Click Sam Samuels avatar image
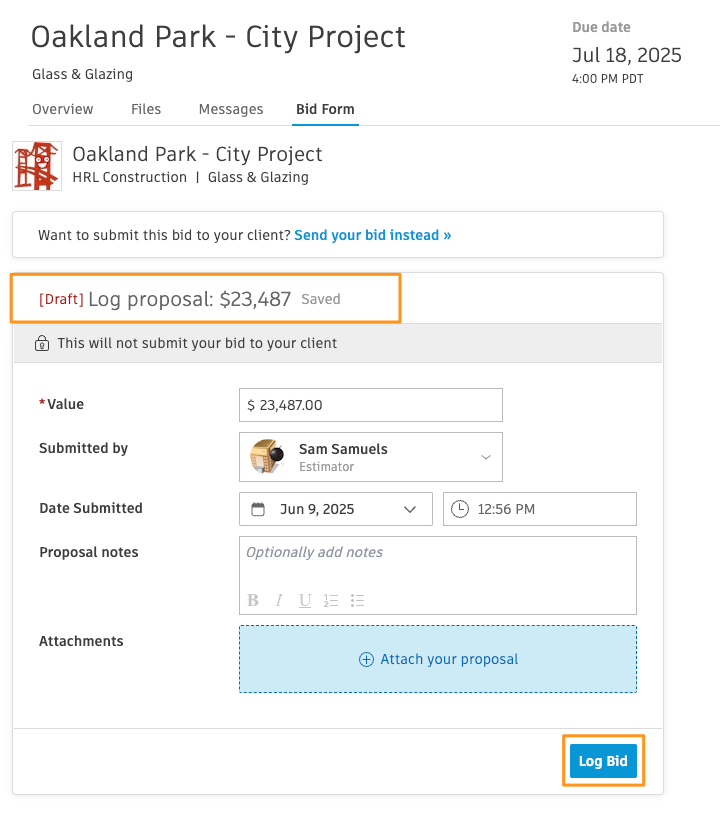 point(266,456)
